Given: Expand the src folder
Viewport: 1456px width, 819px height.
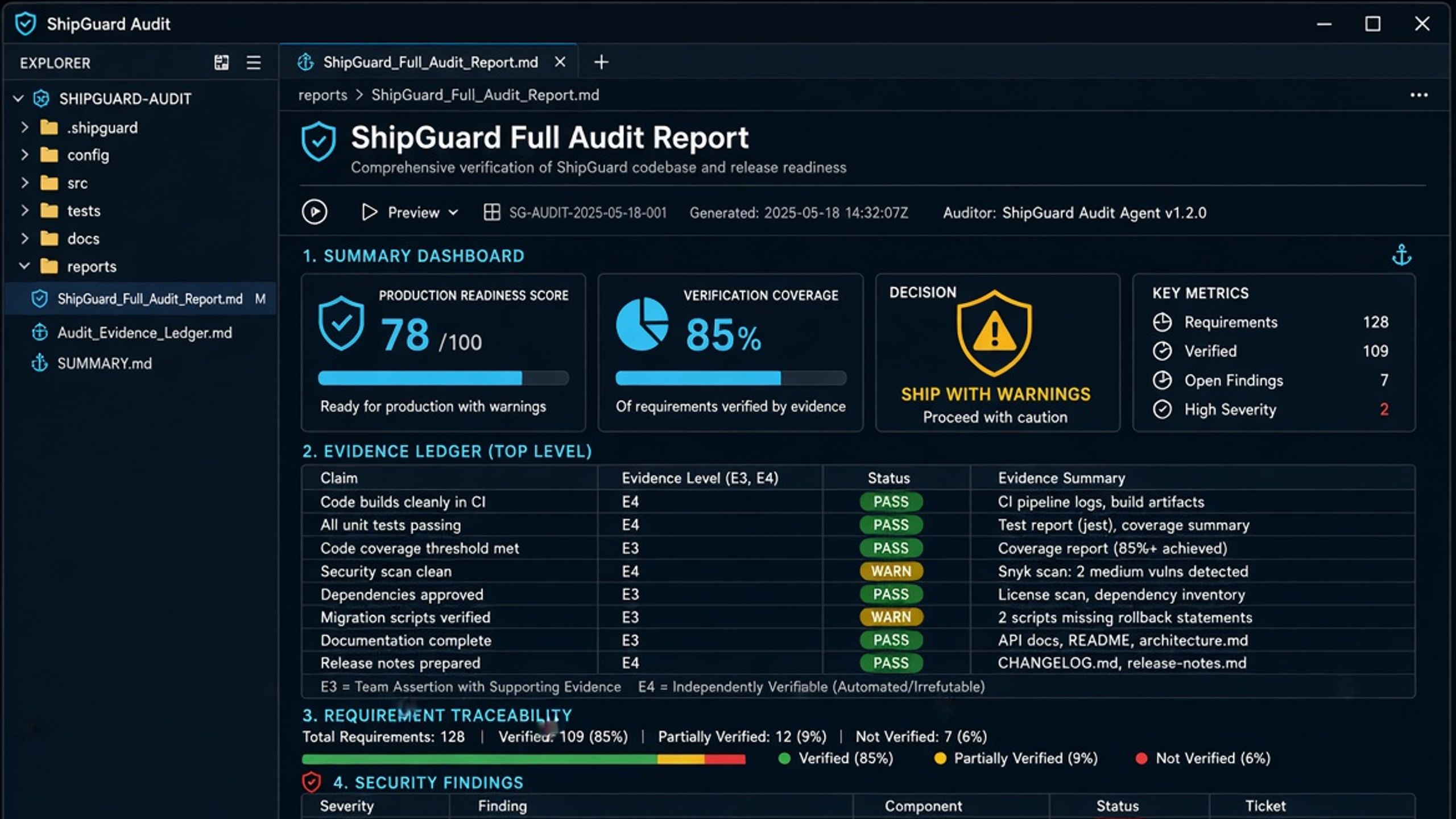Looking at the screenshot, I should 24,183.
